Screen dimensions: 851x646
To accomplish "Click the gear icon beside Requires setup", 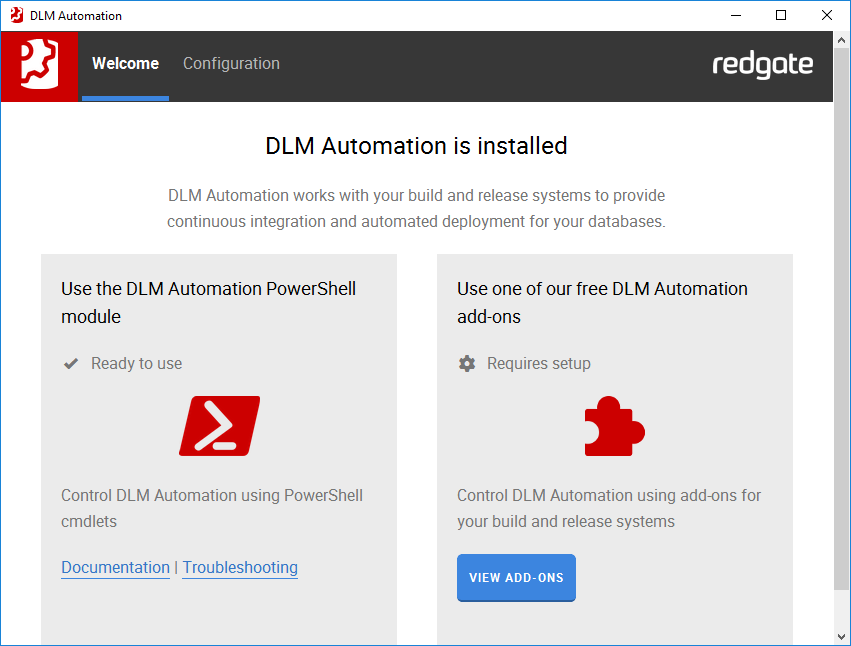I will coord(467,364).
